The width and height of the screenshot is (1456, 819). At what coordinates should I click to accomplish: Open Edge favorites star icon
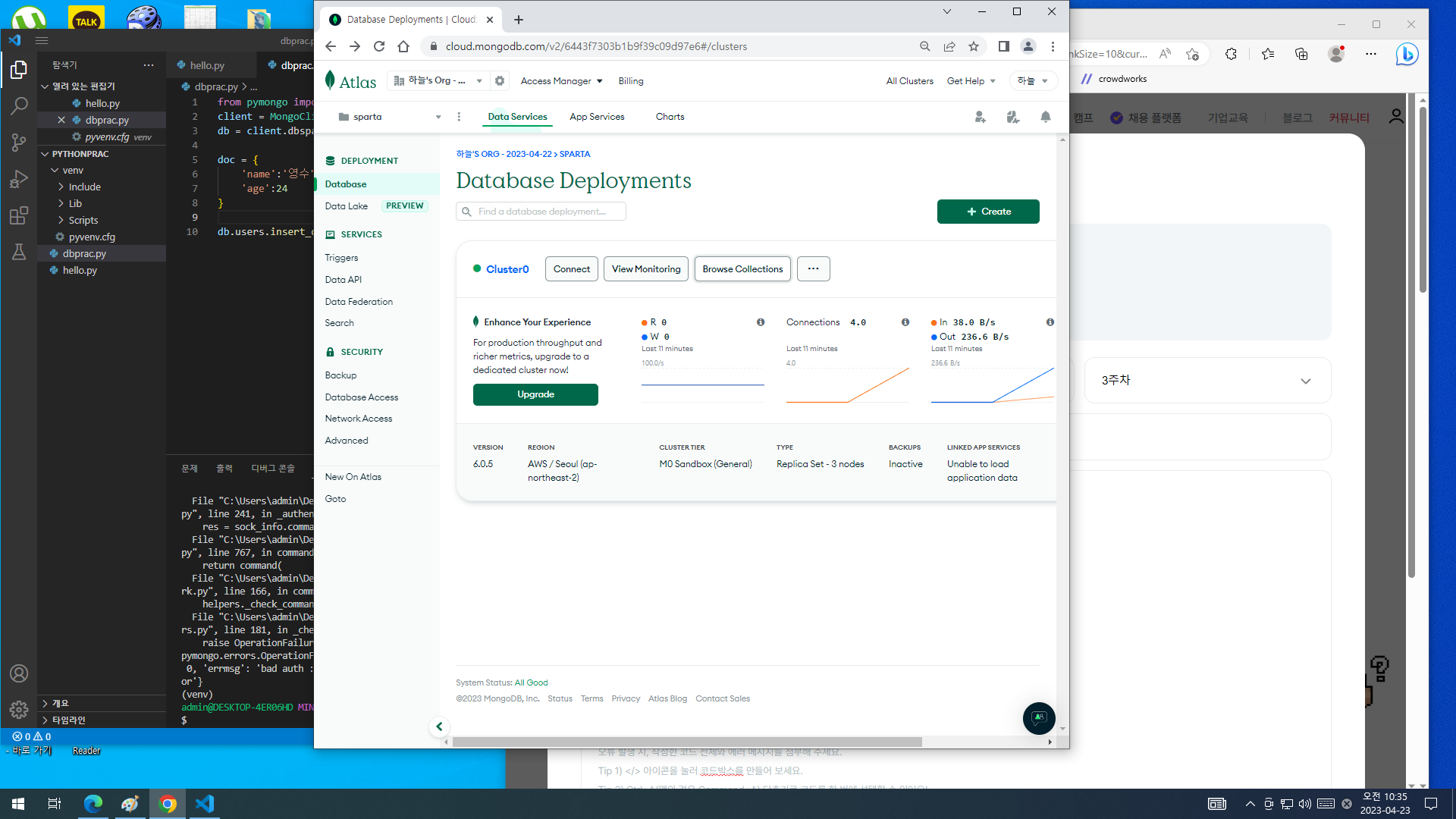click(x=1268, y=54)
